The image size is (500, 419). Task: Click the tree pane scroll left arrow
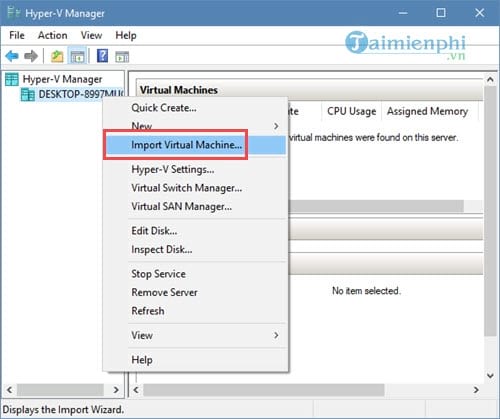[10, 390]
